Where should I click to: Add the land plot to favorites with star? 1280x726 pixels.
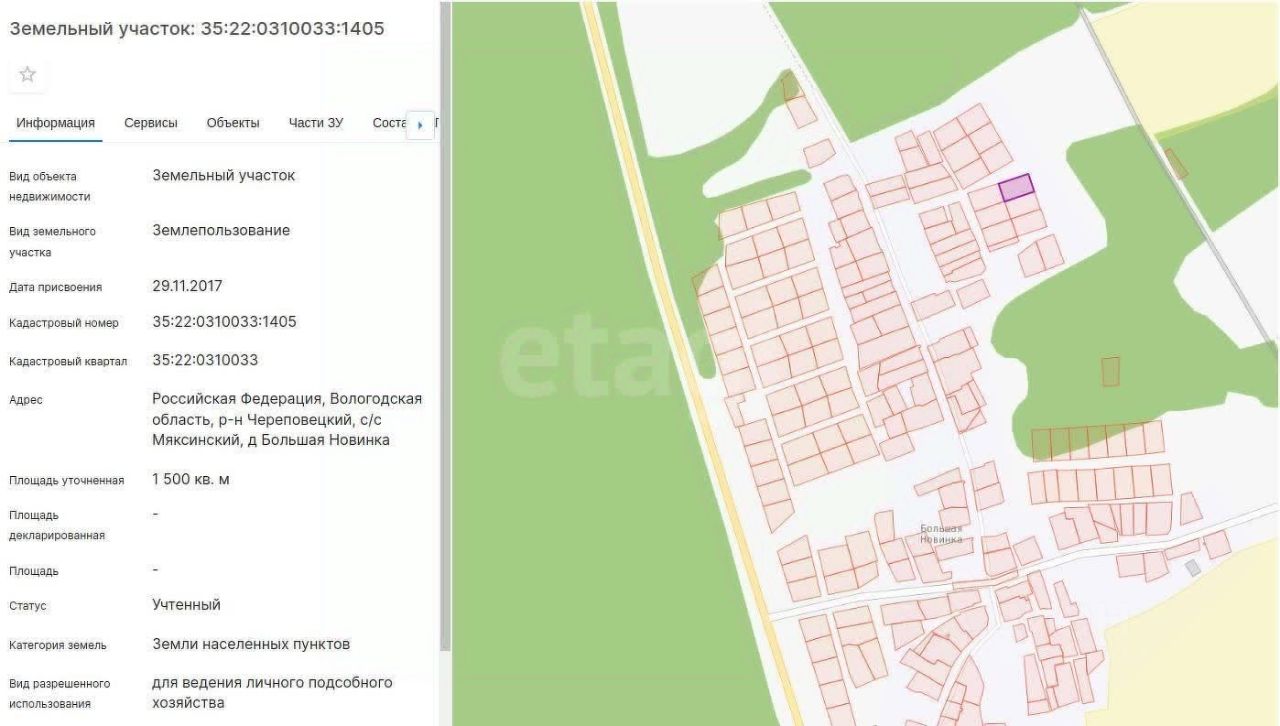coord(28,74)
